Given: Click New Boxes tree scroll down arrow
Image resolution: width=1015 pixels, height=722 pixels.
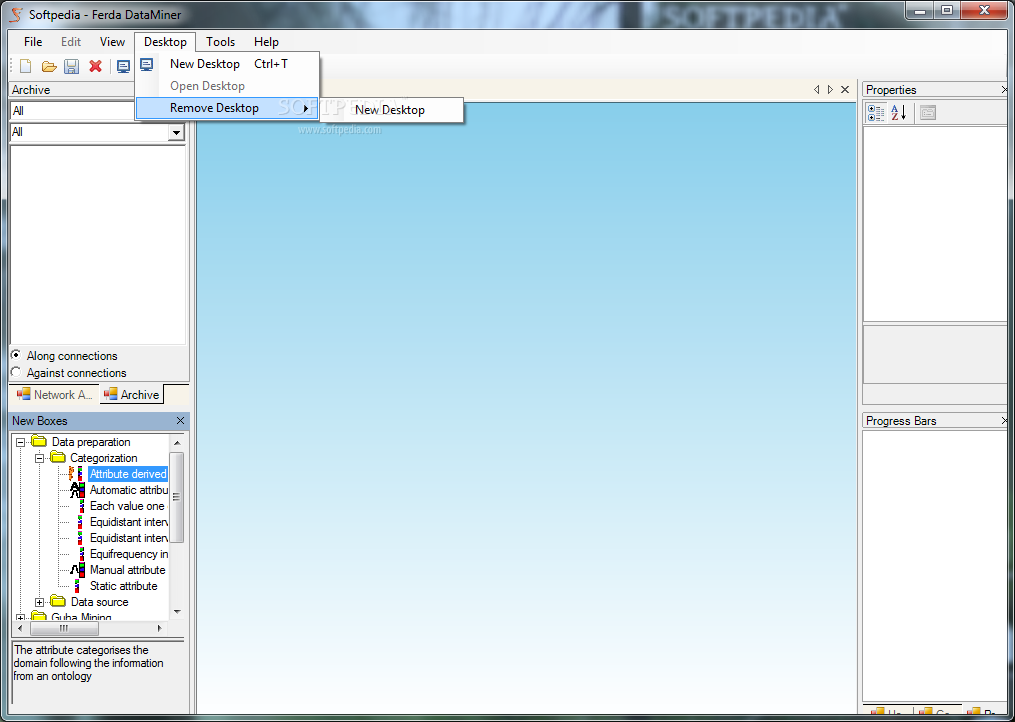Looking at the screenshot, I should [x=177, y=612].
